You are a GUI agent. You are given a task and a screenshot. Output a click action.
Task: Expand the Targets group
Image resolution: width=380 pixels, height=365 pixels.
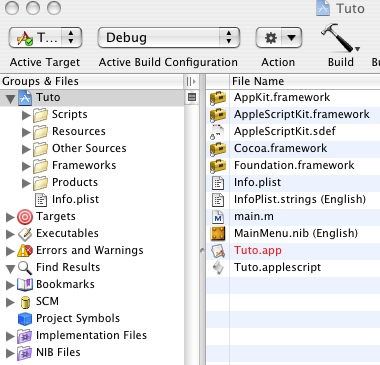[10, 217]
